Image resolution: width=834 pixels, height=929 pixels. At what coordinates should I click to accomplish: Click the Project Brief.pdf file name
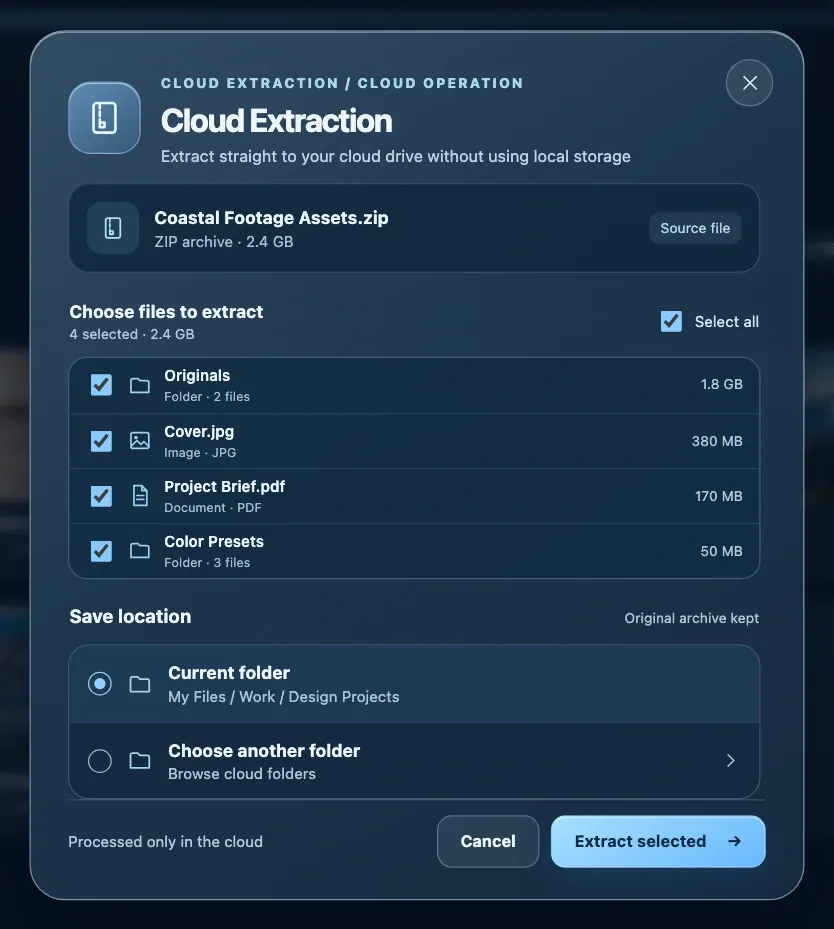(224, 487)
